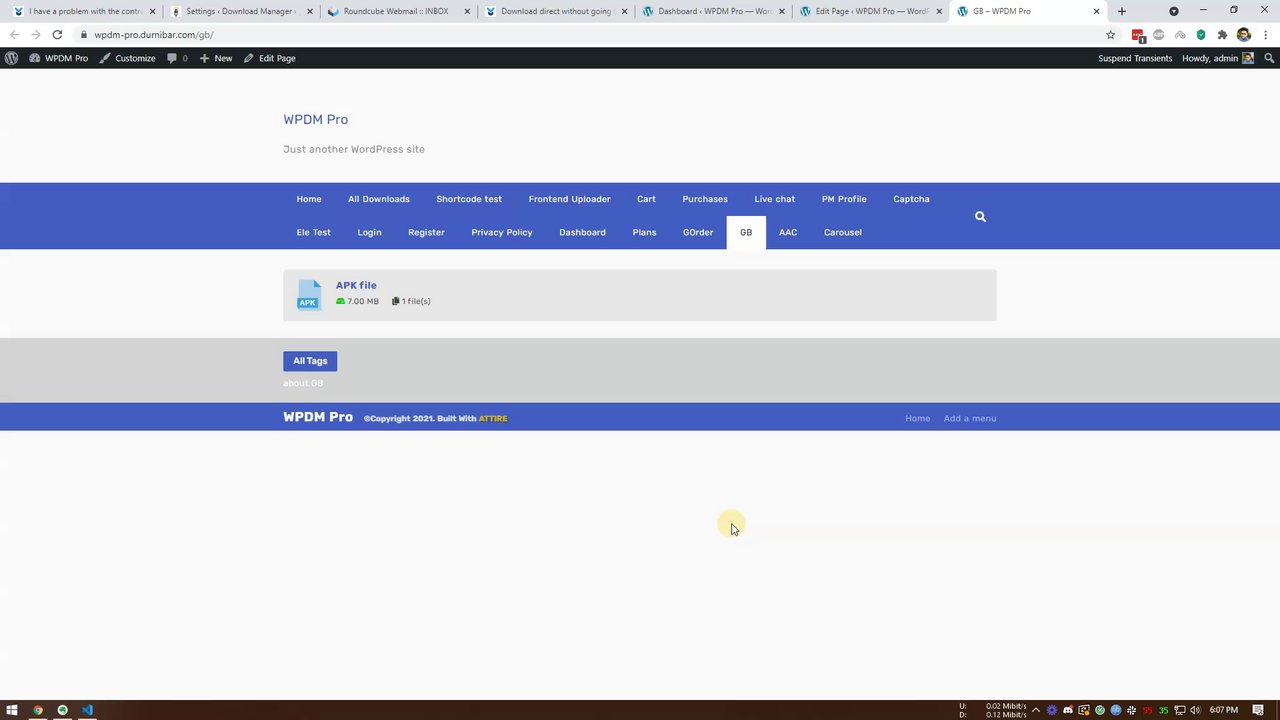Viewport: 1280px width, 720px height.
Task: Click the All Tags button
Action: tap(310, 361)
